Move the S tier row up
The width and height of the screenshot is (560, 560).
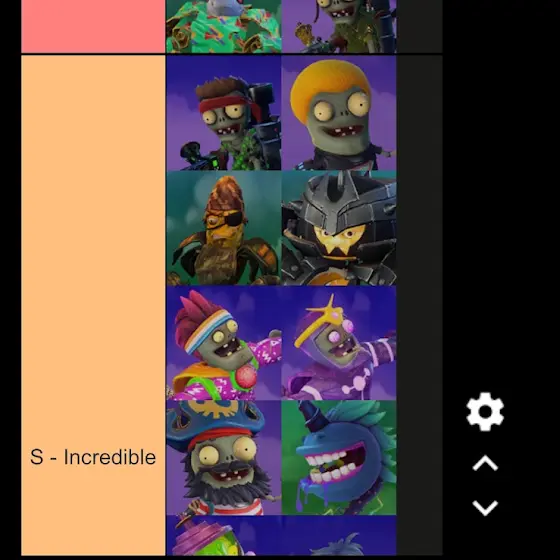(485, 463)
